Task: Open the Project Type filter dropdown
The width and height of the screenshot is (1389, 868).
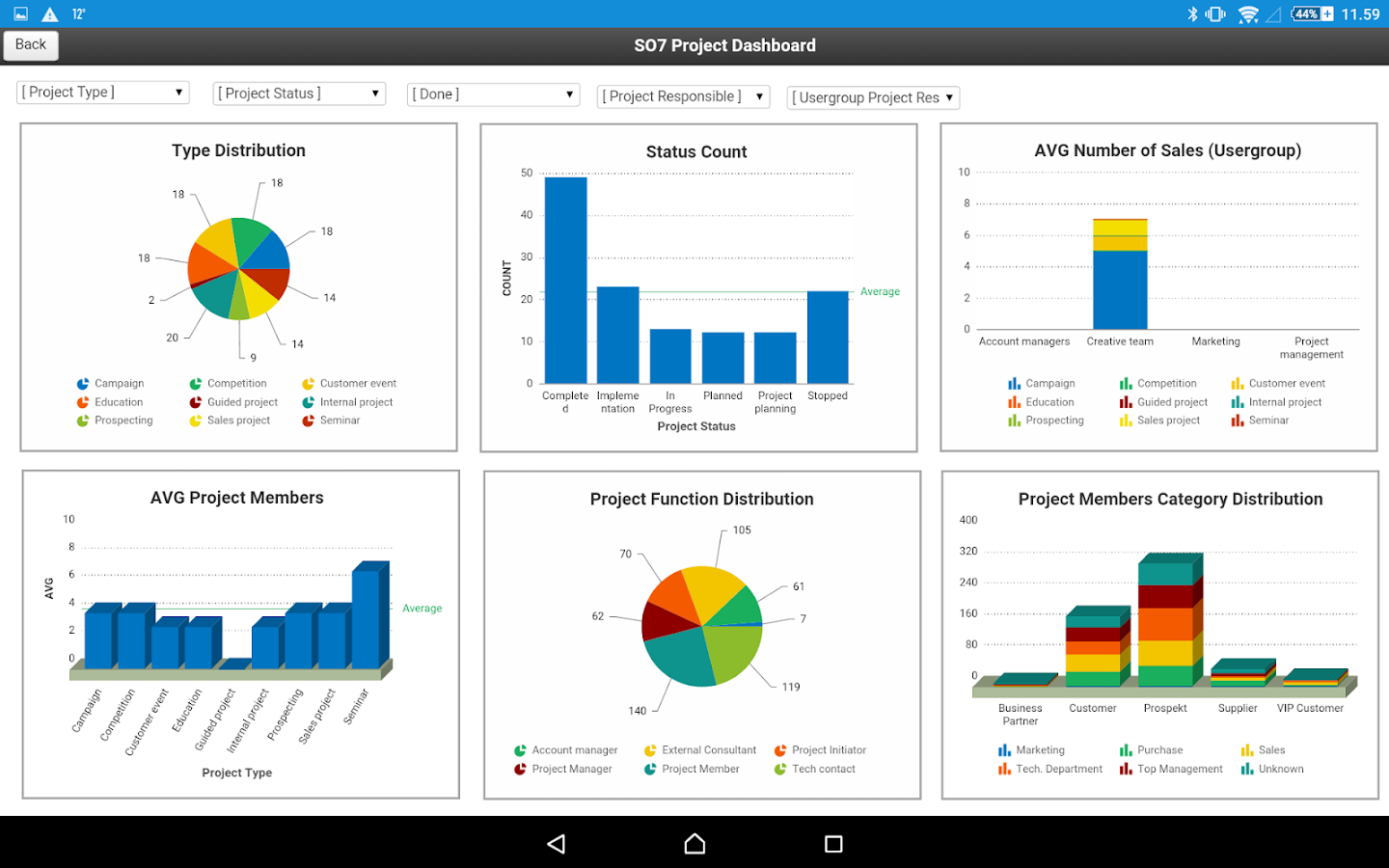Action: click(102, 93)
